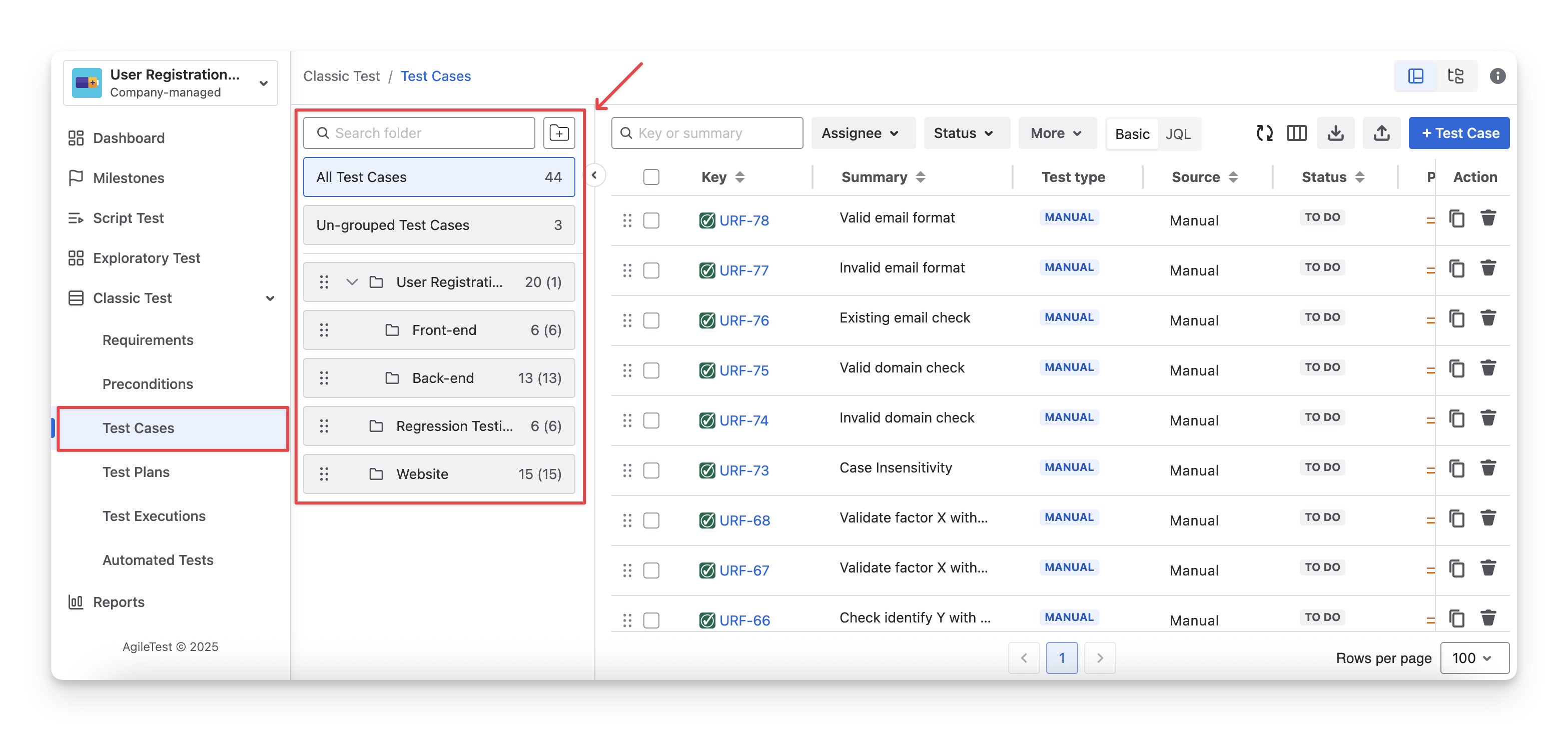Click the + Test Case button

(x=1458, y=132)
